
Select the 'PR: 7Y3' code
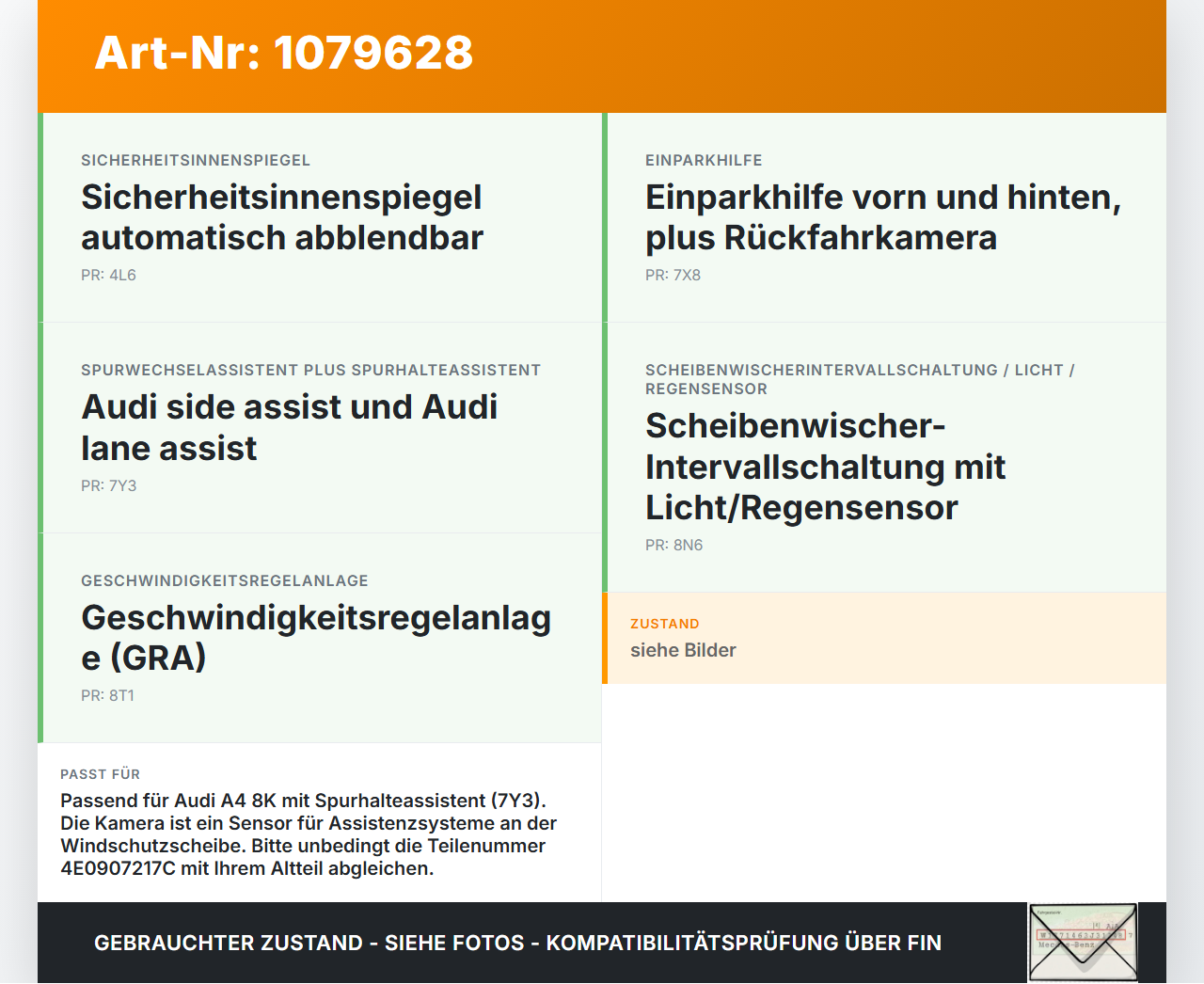point(109,486)
